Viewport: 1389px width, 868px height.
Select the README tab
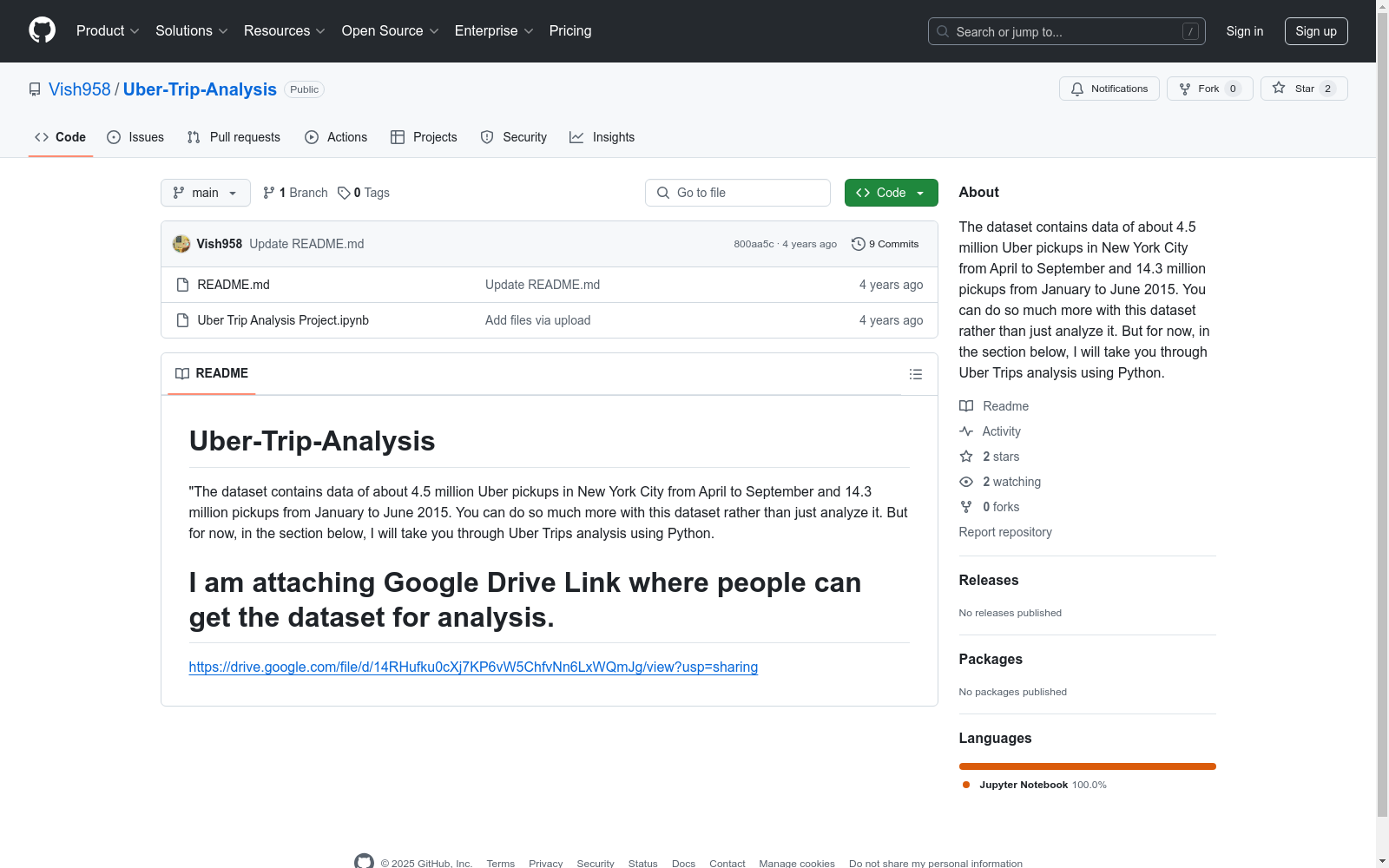212,373
